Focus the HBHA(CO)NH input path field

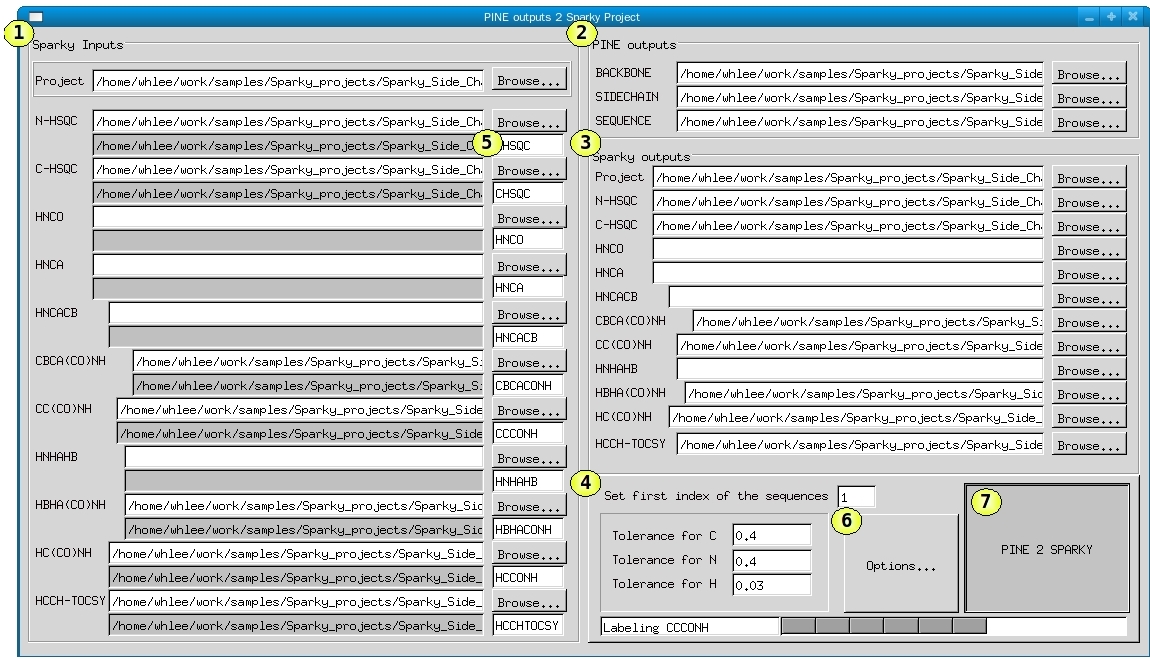point(304,505)
